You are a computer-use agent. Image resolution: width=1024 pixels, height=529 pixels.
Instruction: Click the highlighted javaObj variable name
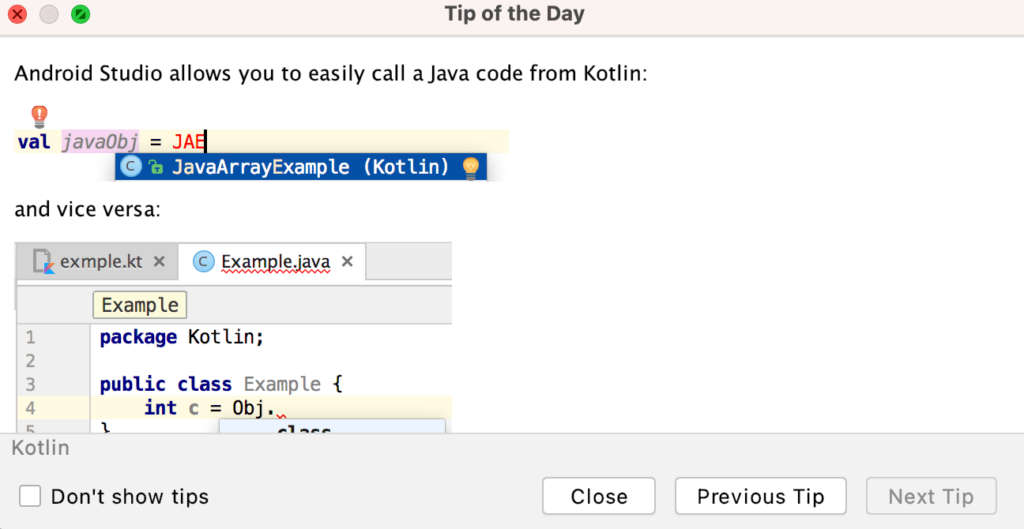click(101, 142)
